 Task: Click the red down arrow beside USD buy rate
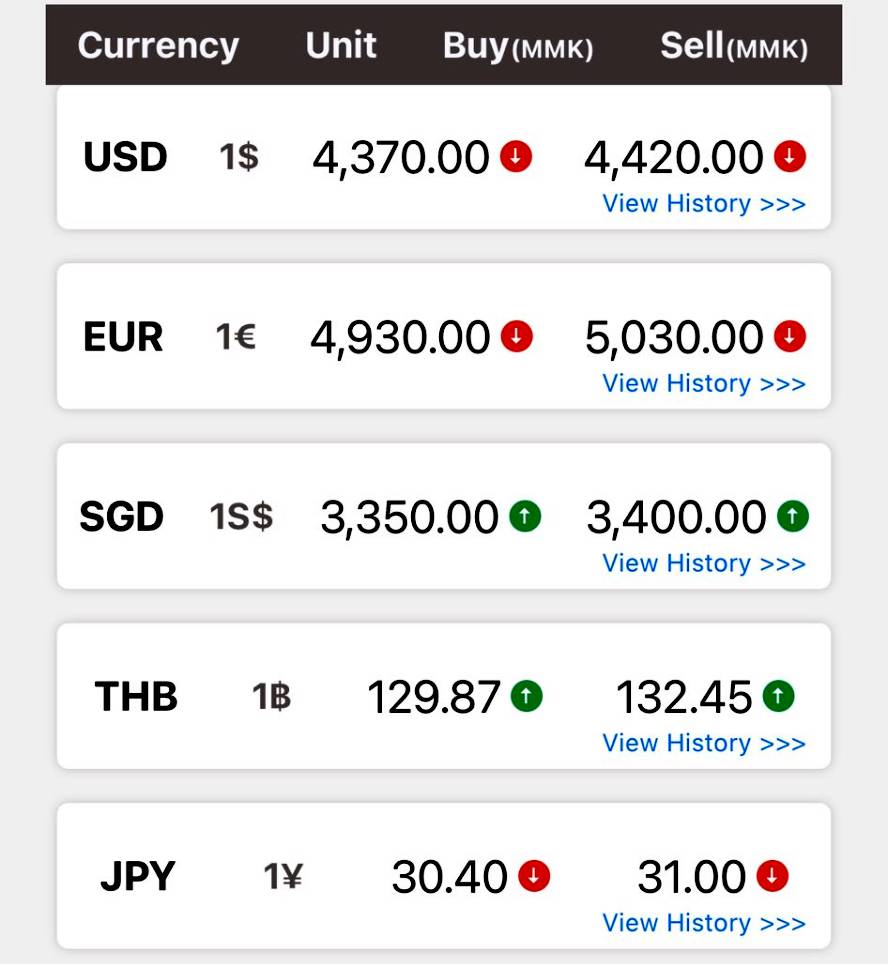pos(516,157)
